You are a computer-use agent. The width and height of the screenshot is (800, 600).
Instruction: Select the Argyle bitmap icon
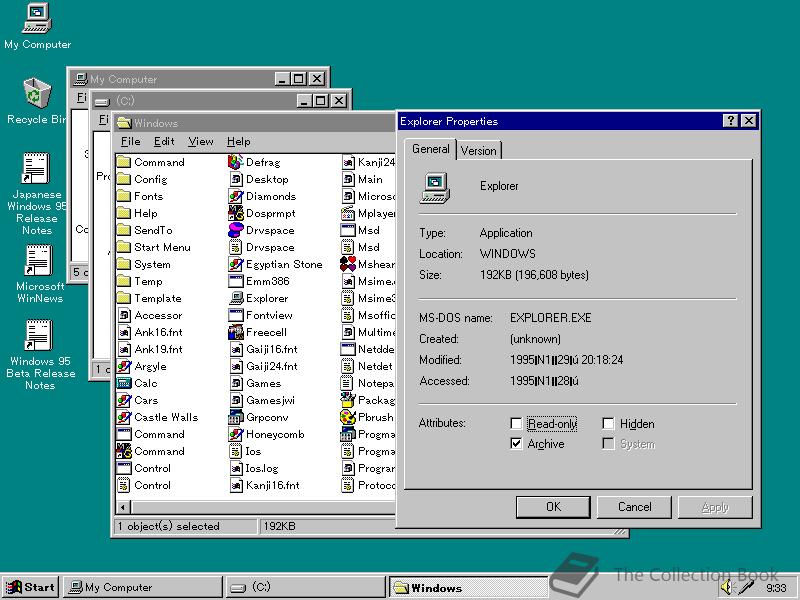(123, 366)
